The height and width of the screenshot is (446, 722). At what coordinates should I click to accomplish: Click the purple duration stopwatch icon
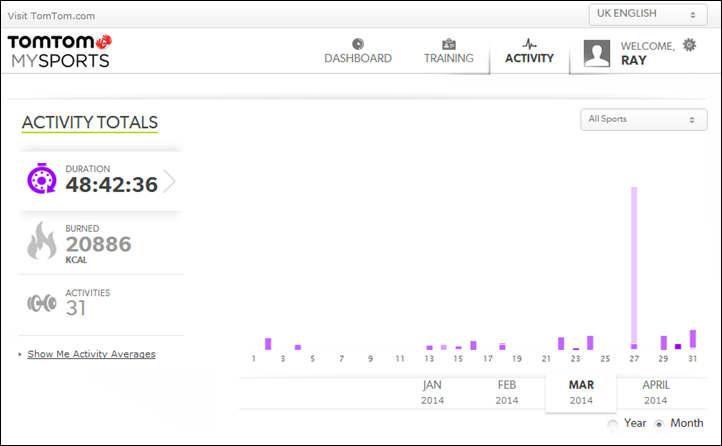point(41,179)
